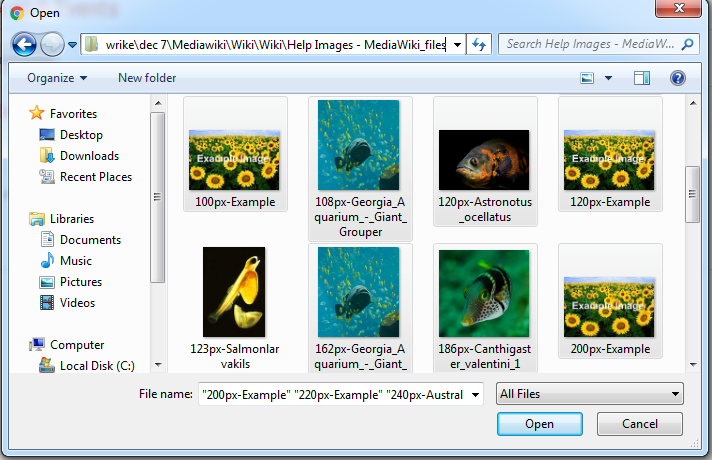
Task: Open Local Disk (C:)
Action: click(x=97, y=366)
